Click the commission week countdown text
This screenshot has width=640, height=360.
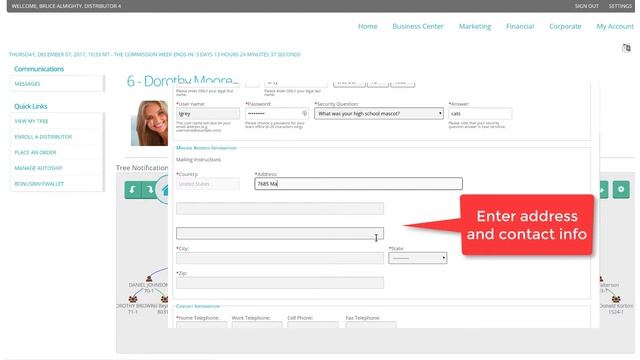click(x=155, y=54)
